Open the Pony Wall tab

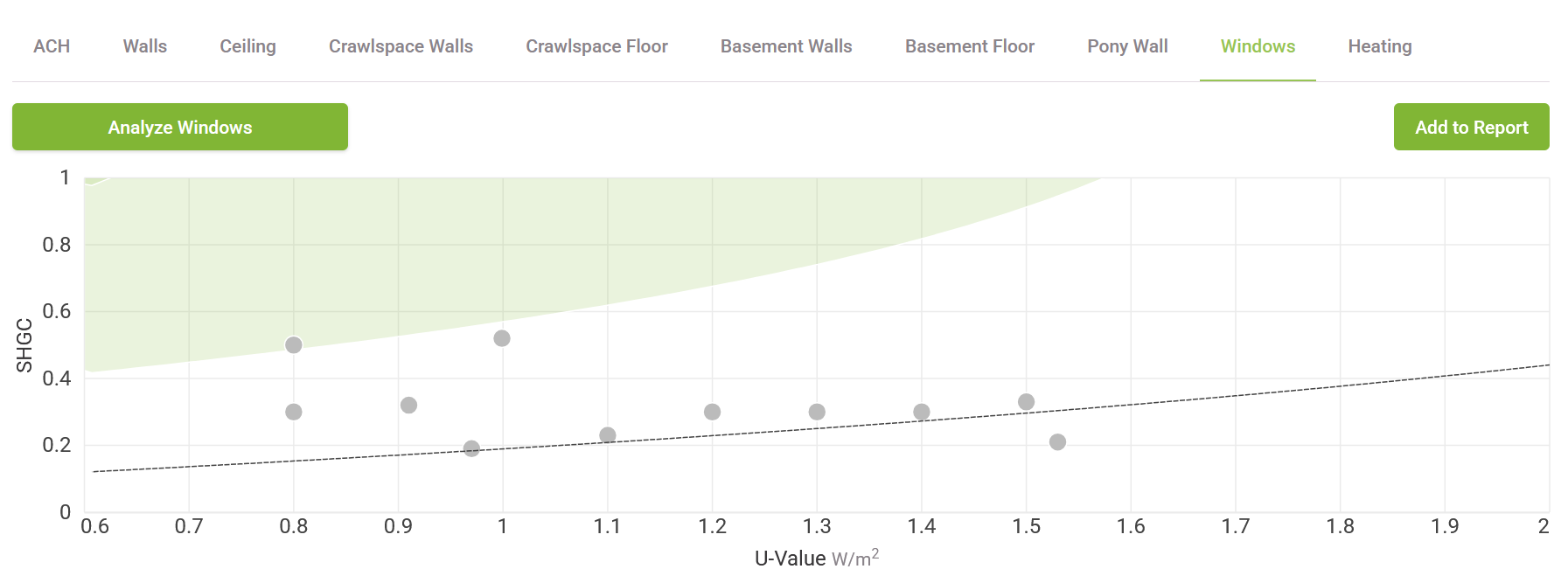click(x=1127, y=46)
